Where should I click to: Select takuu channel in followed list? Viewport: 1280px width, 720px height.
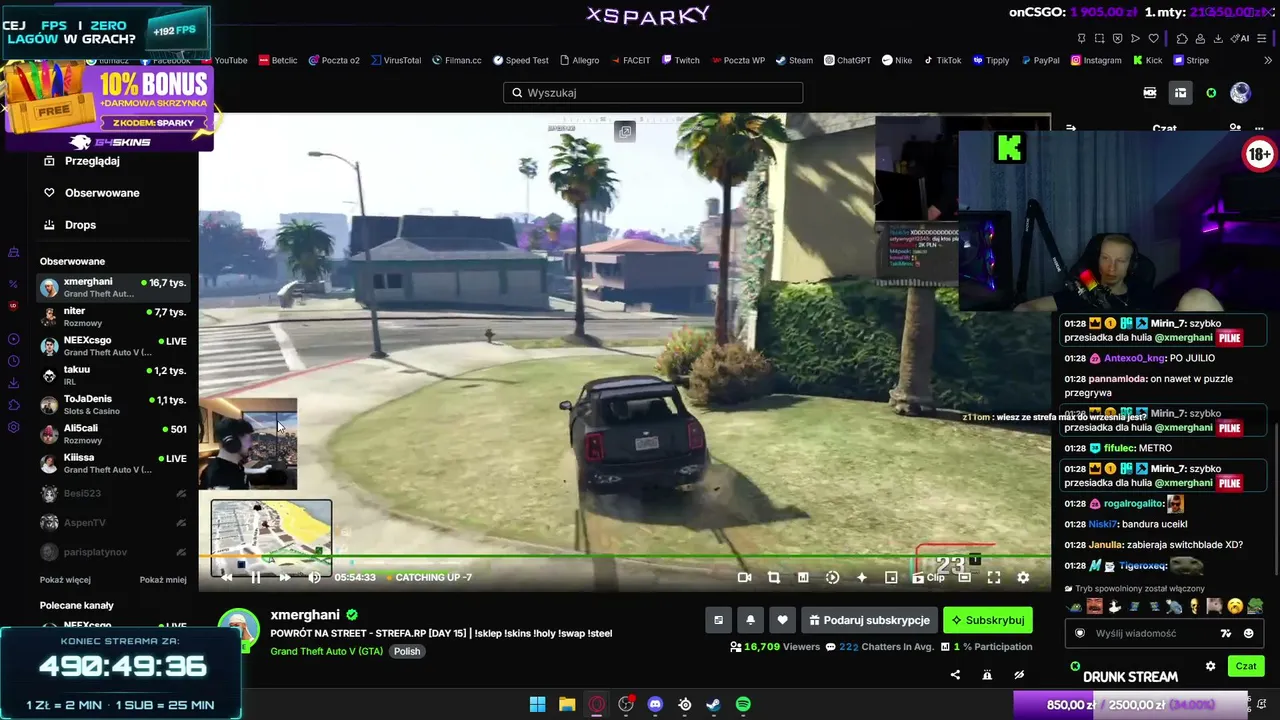pos(113,375)
